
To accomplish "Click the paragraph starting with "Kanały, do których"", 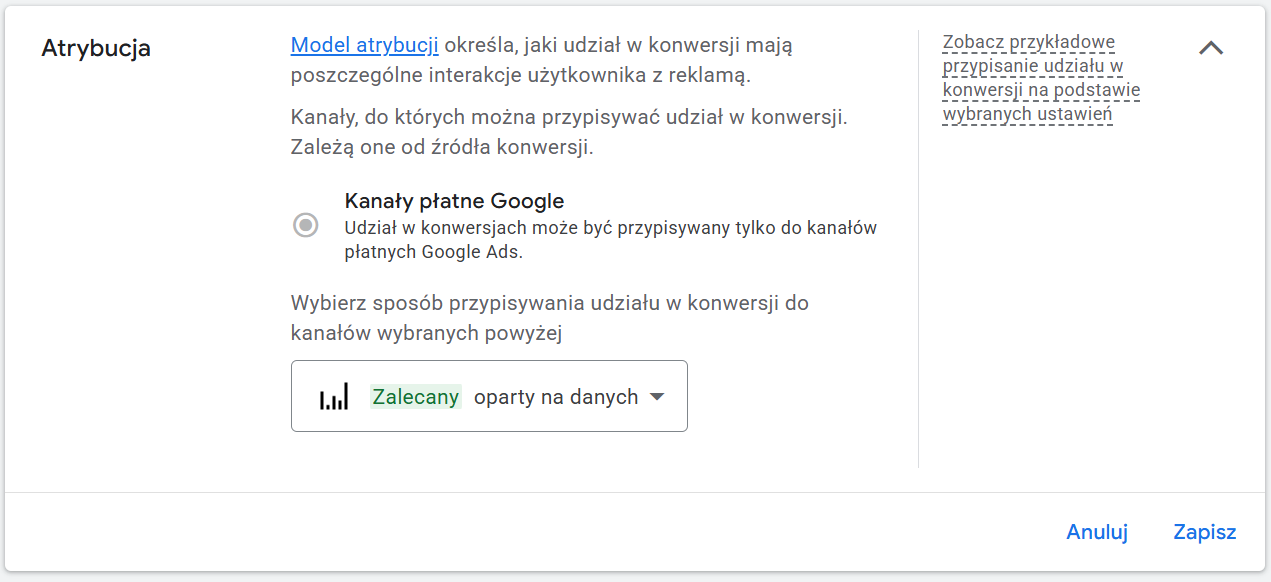I will pos(569,118).
